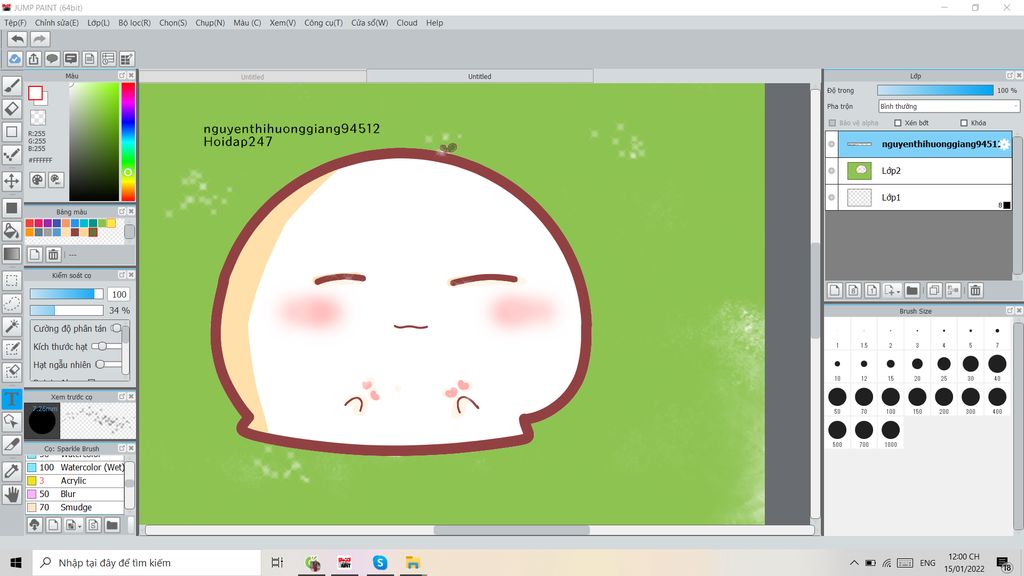Select the Hand pan tool
This screenshot has width=1024, height=576.
coord(12,494)
